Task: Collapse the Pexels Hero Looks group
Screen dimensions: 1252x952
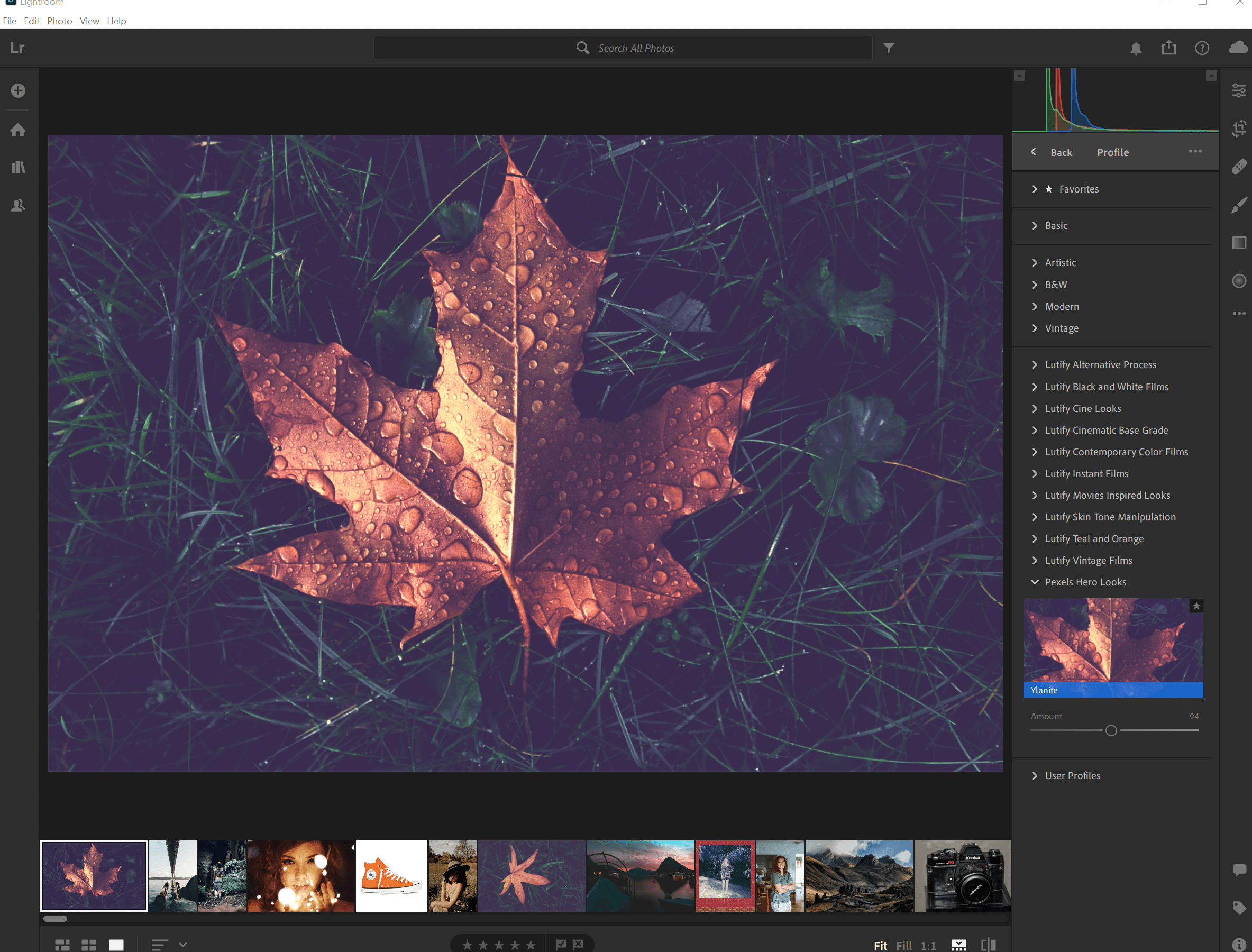Action: (1085, 582)
